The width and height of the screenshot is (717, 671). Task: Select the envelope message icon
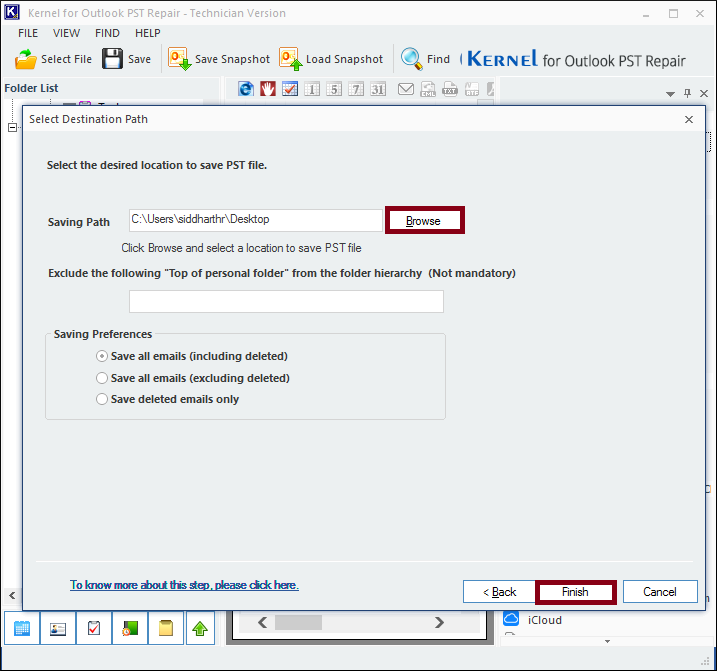tap(406, 89)
